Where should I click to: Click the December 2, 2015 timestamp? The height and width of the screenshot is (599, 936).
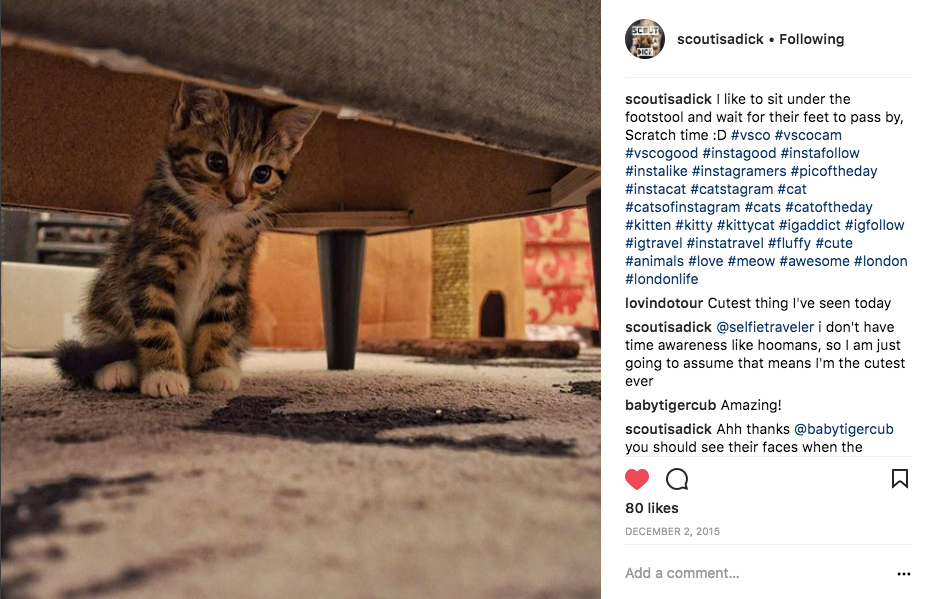coord(672,531)
